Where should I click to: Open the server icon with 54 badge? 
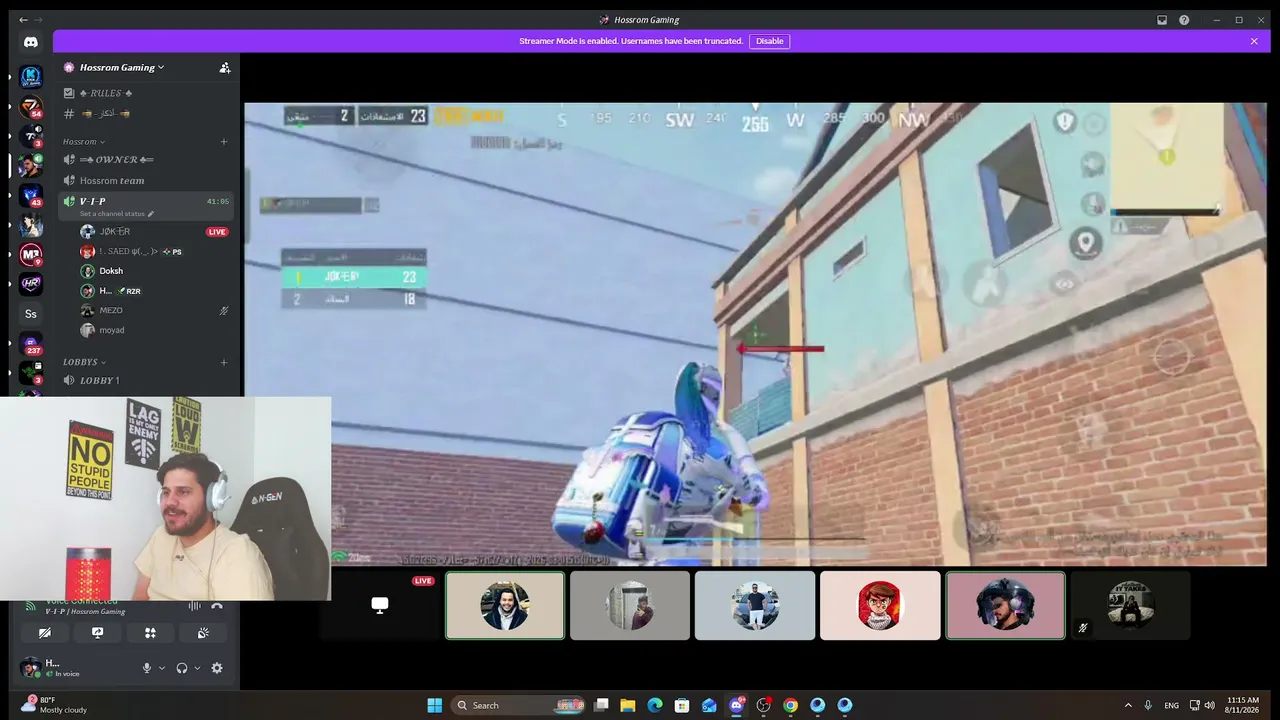click(x=31, y=107)
